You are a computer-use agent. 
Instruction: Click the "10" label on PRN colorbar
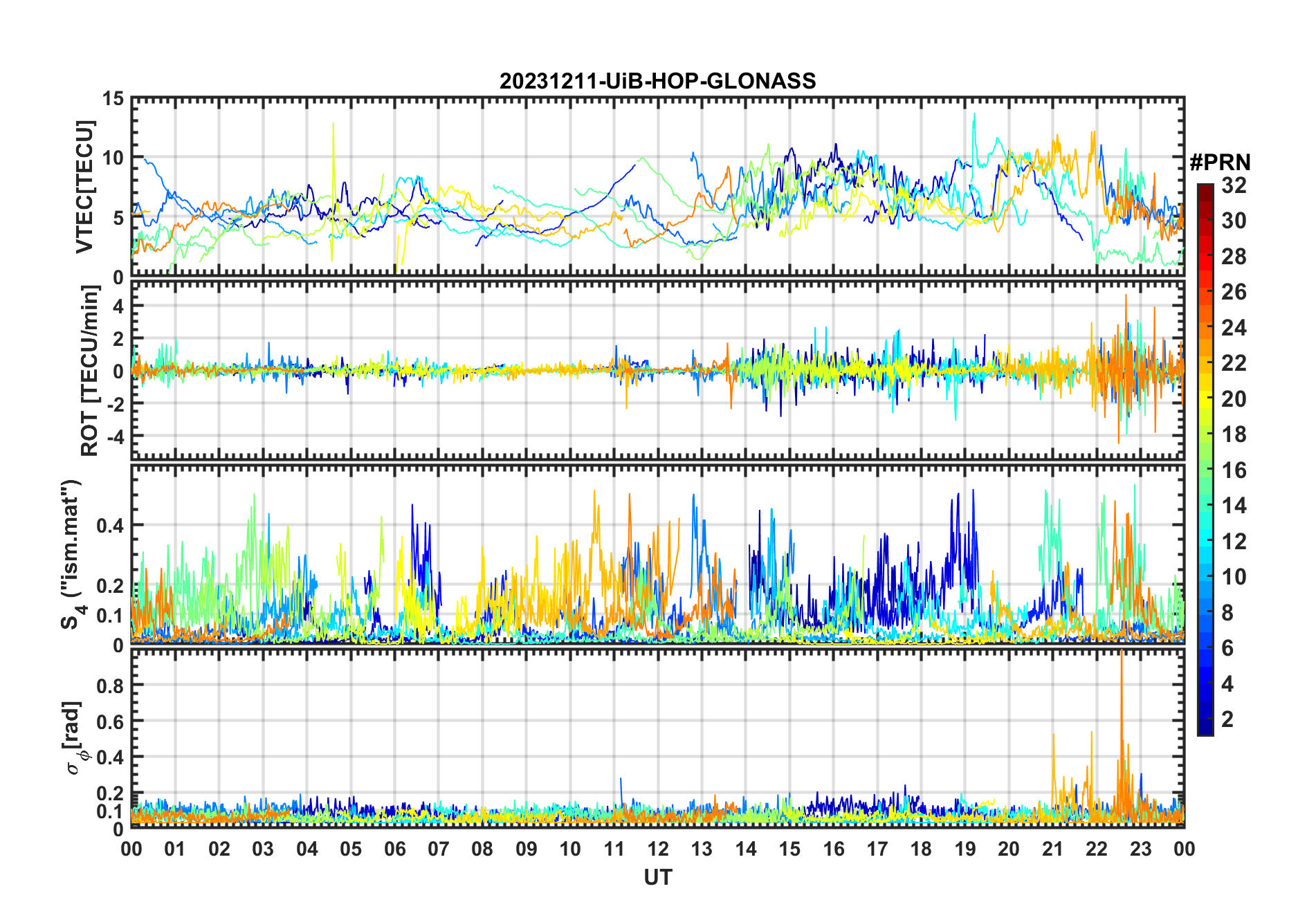1234,577
